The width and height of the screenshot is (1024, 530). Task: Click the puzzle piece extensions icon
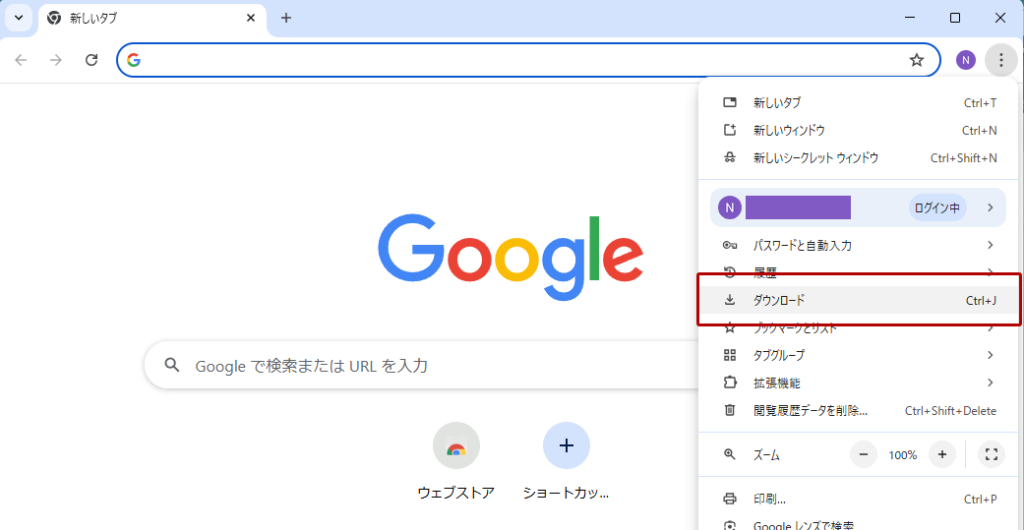[x=730, y=382]
